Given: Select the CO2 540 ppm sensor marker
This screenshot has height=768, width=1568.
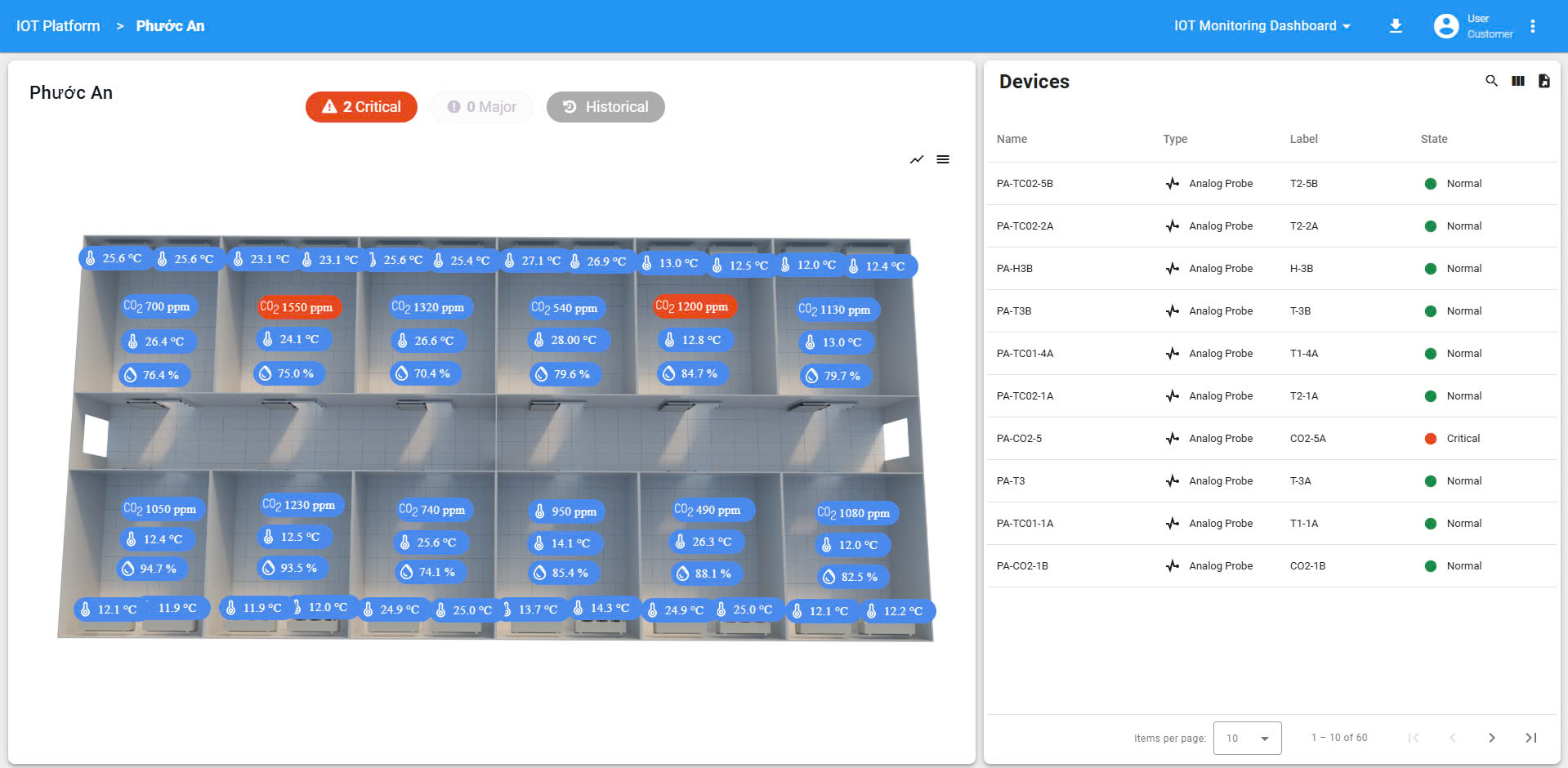Looking at the screenshot, I should pyautogui.click(x=566, y=308).
